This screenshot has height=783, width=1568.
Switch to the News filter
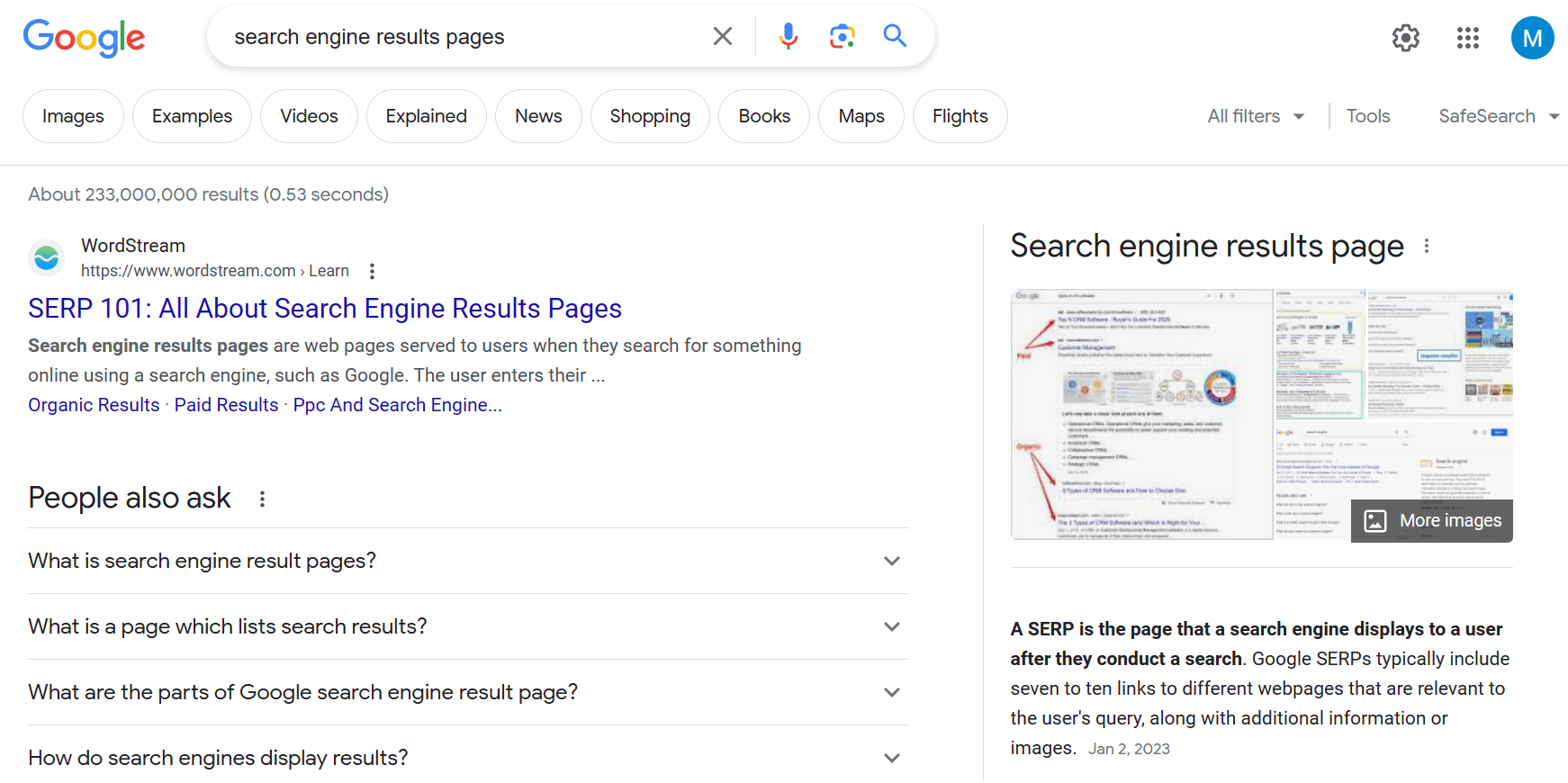pos(538,116)
